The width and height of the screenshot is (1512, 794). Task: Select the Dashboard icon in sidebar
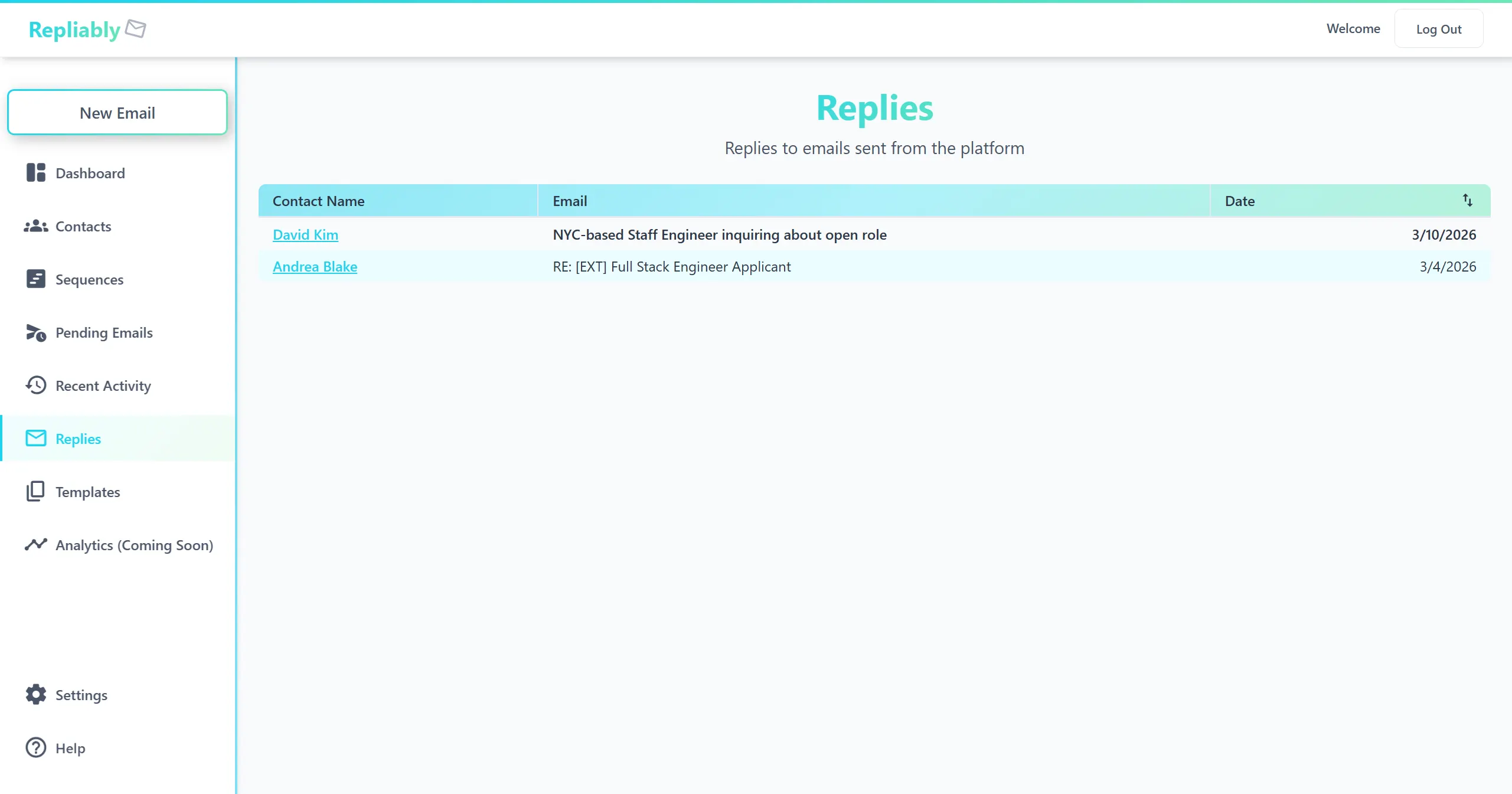[35, 173]
